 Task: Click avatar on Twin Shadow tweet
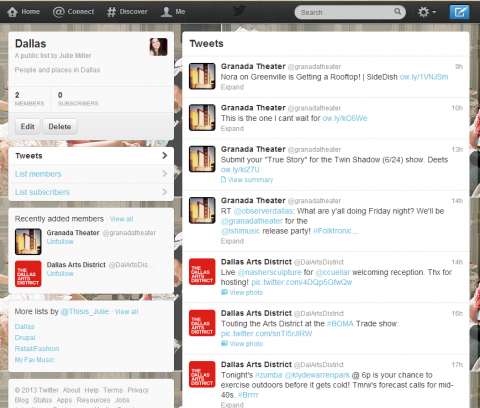coord(202,159)
